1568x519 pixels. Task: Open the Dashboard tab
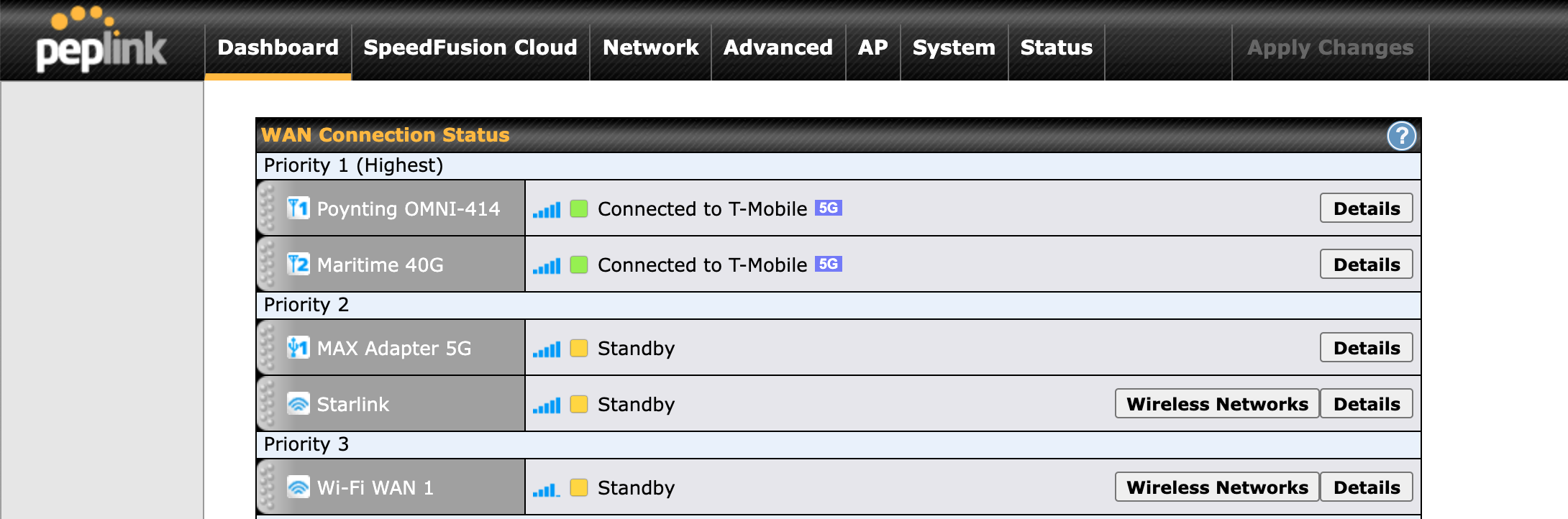pyautogui.click(x=278, y=47)
